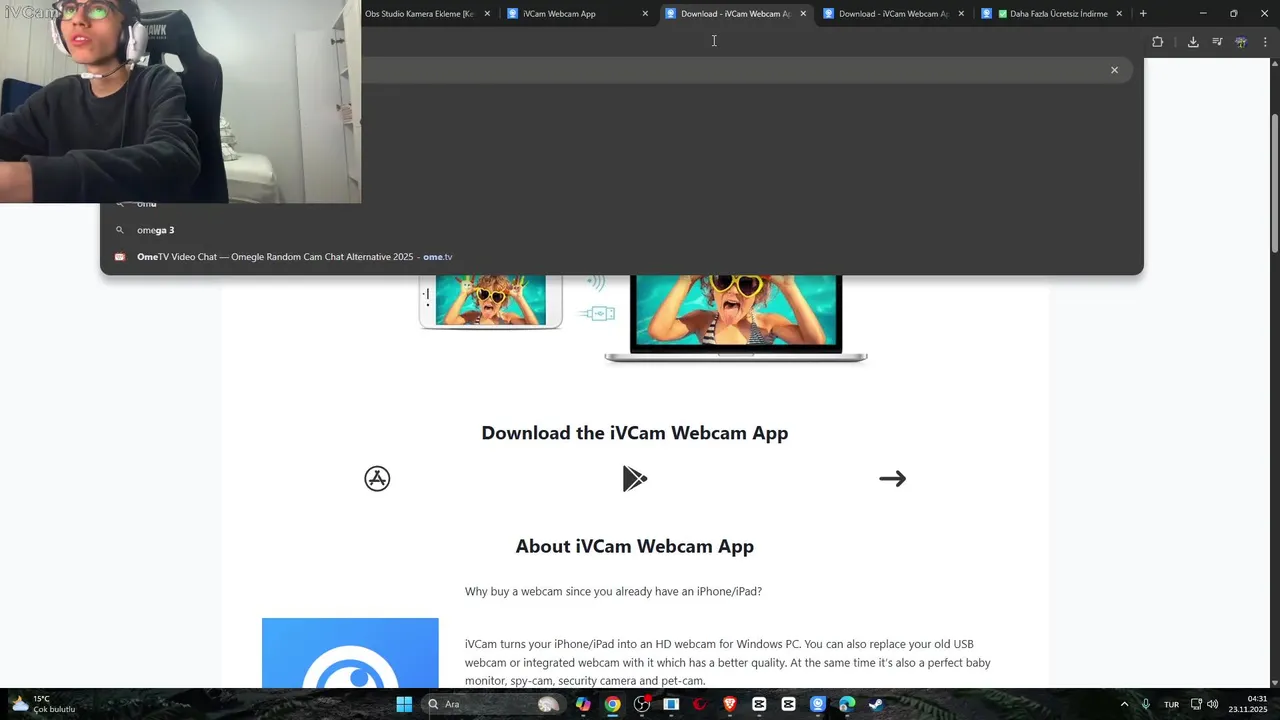Switch the TUR keyboard language indicator
The width and height of the screenshot is (1280, 720).
(x=1171, y=705)
